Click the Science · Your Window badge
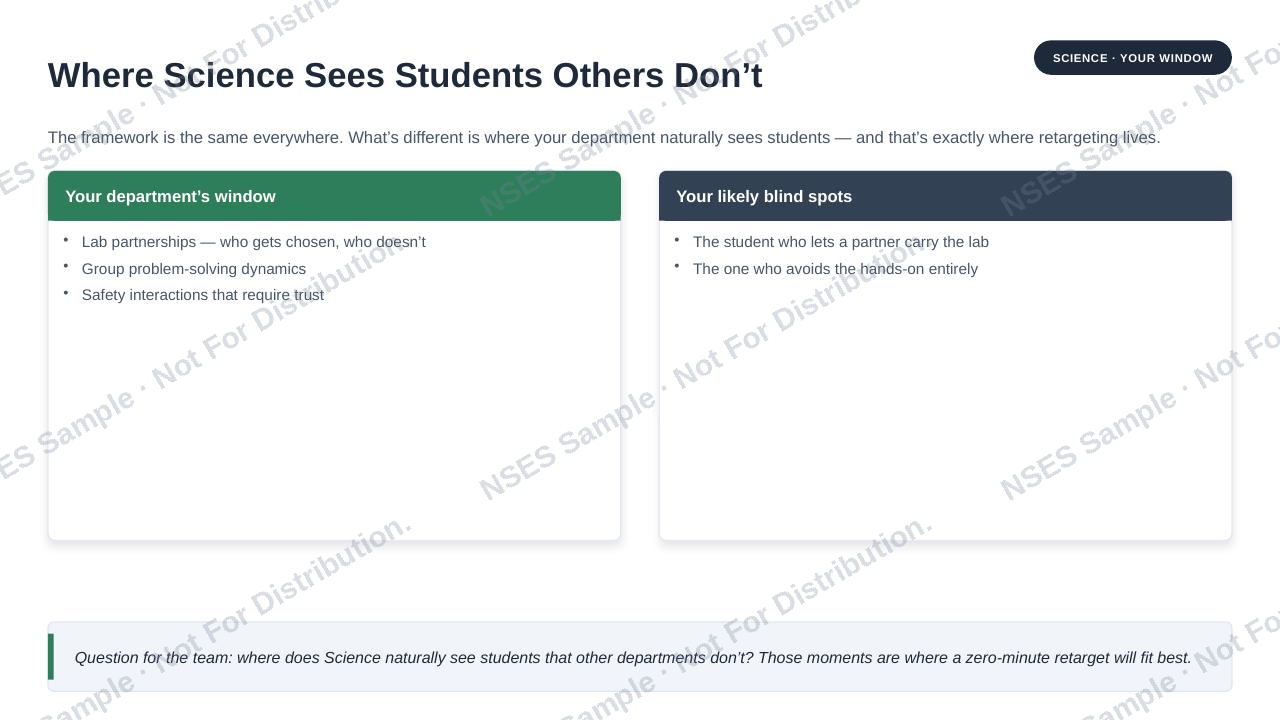Viewport: 1280px width, 720px height. (1132, 58)
